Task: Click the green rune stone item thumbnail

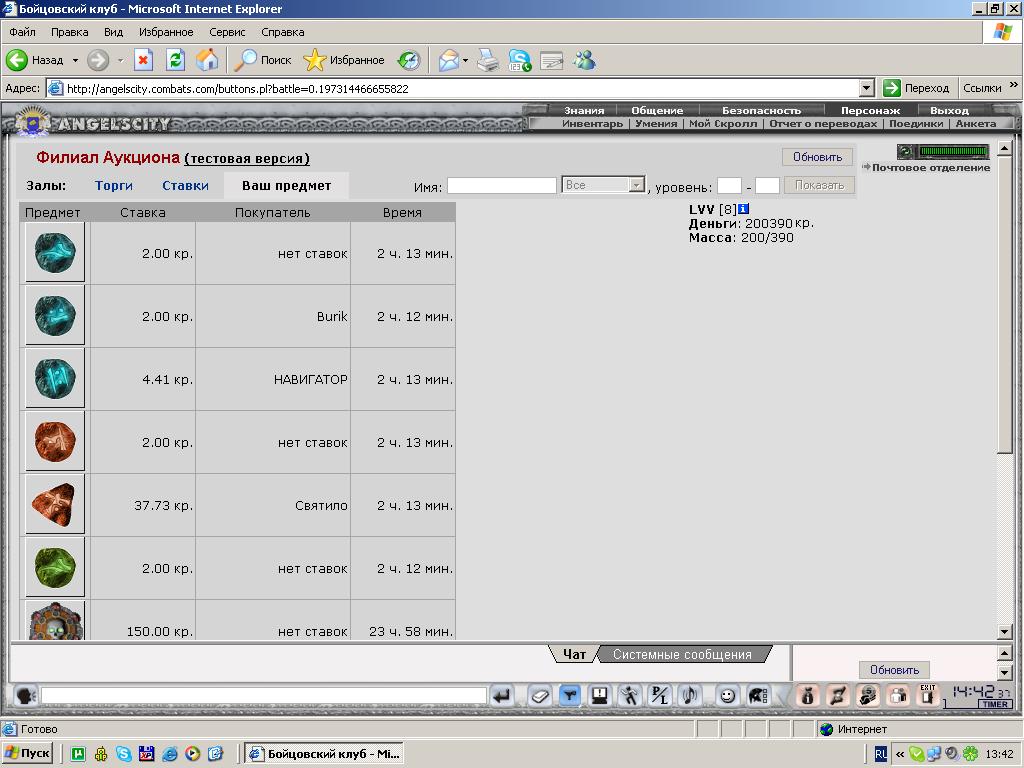Action: 55,567
